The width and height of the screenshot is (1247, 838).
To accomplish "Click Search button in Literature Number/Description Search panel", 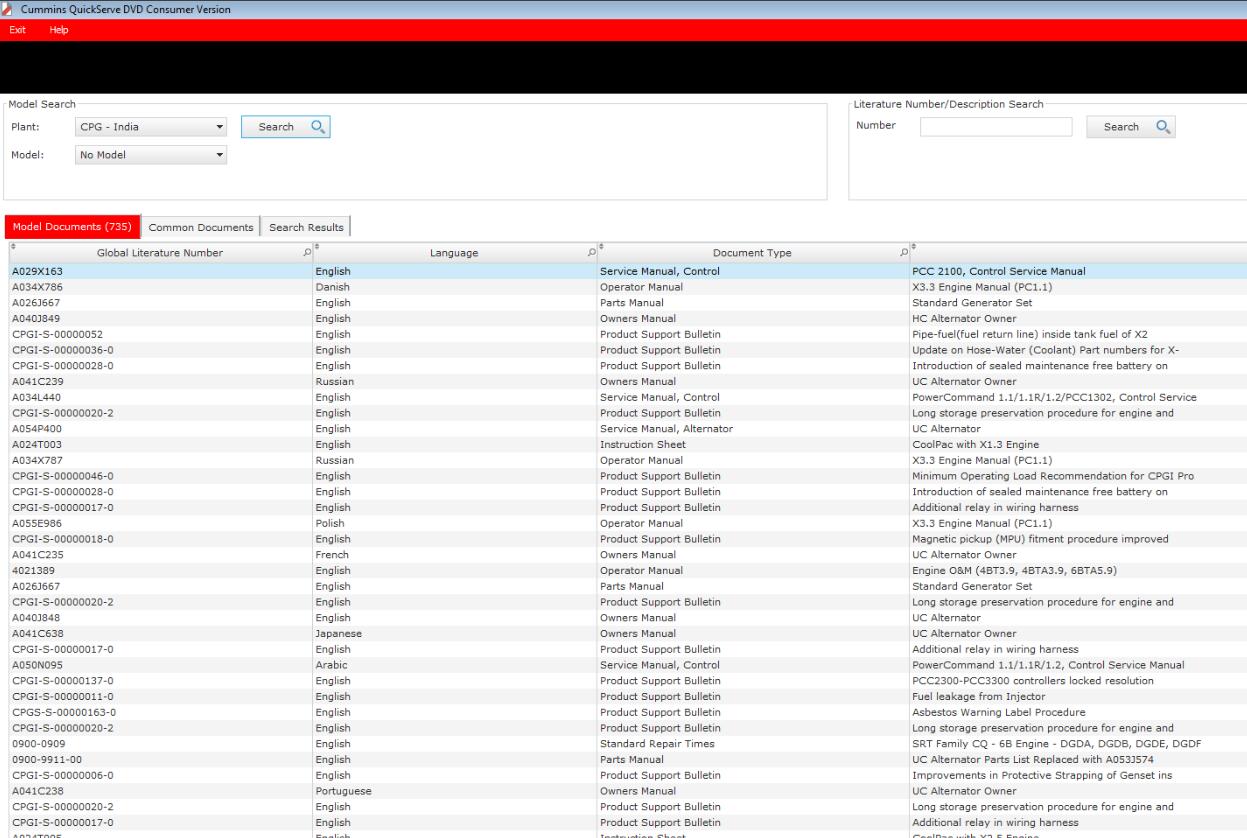I will (1131, 127).
